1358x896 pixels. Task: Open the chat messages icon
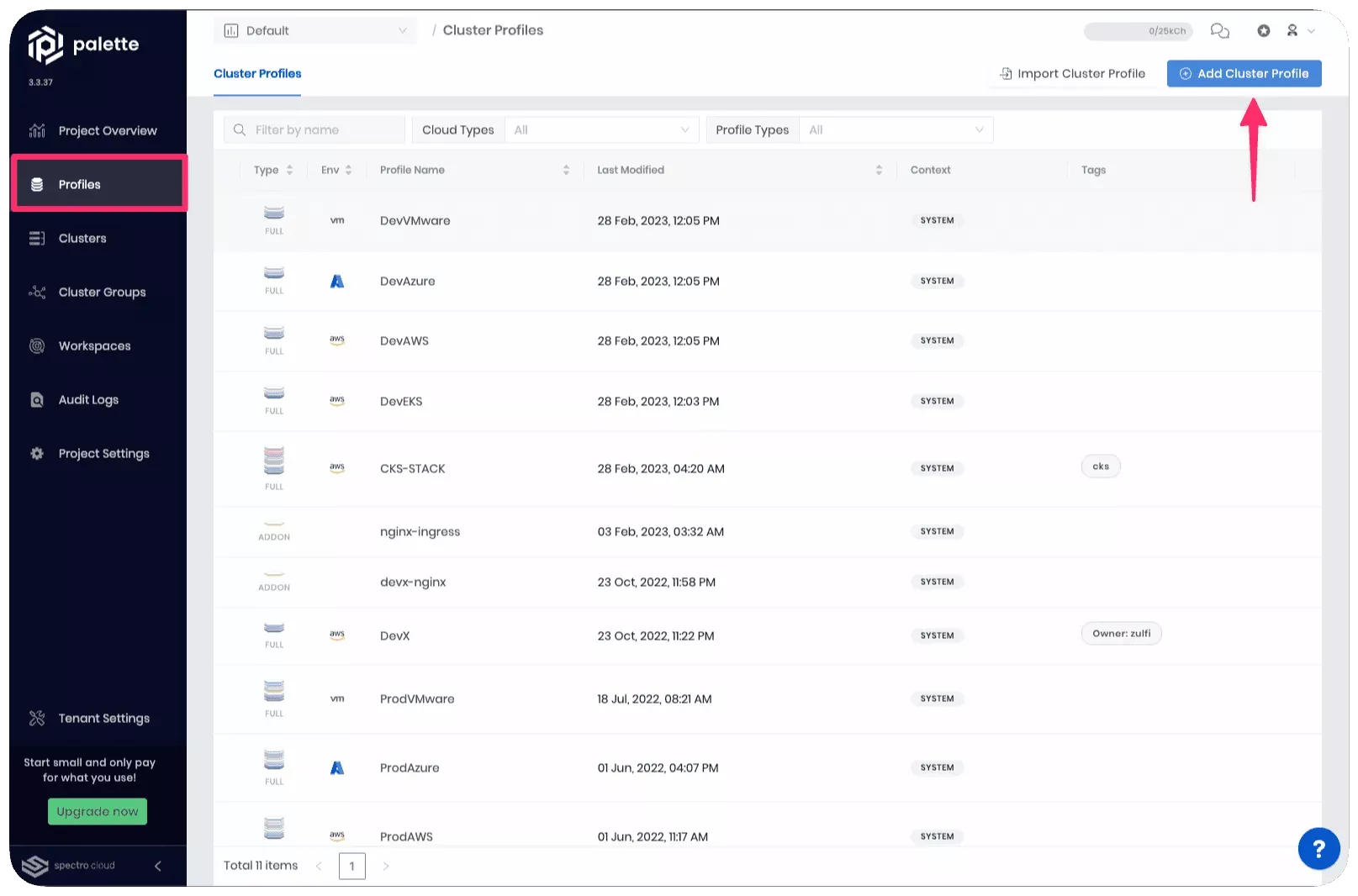tap(1219, 31)
